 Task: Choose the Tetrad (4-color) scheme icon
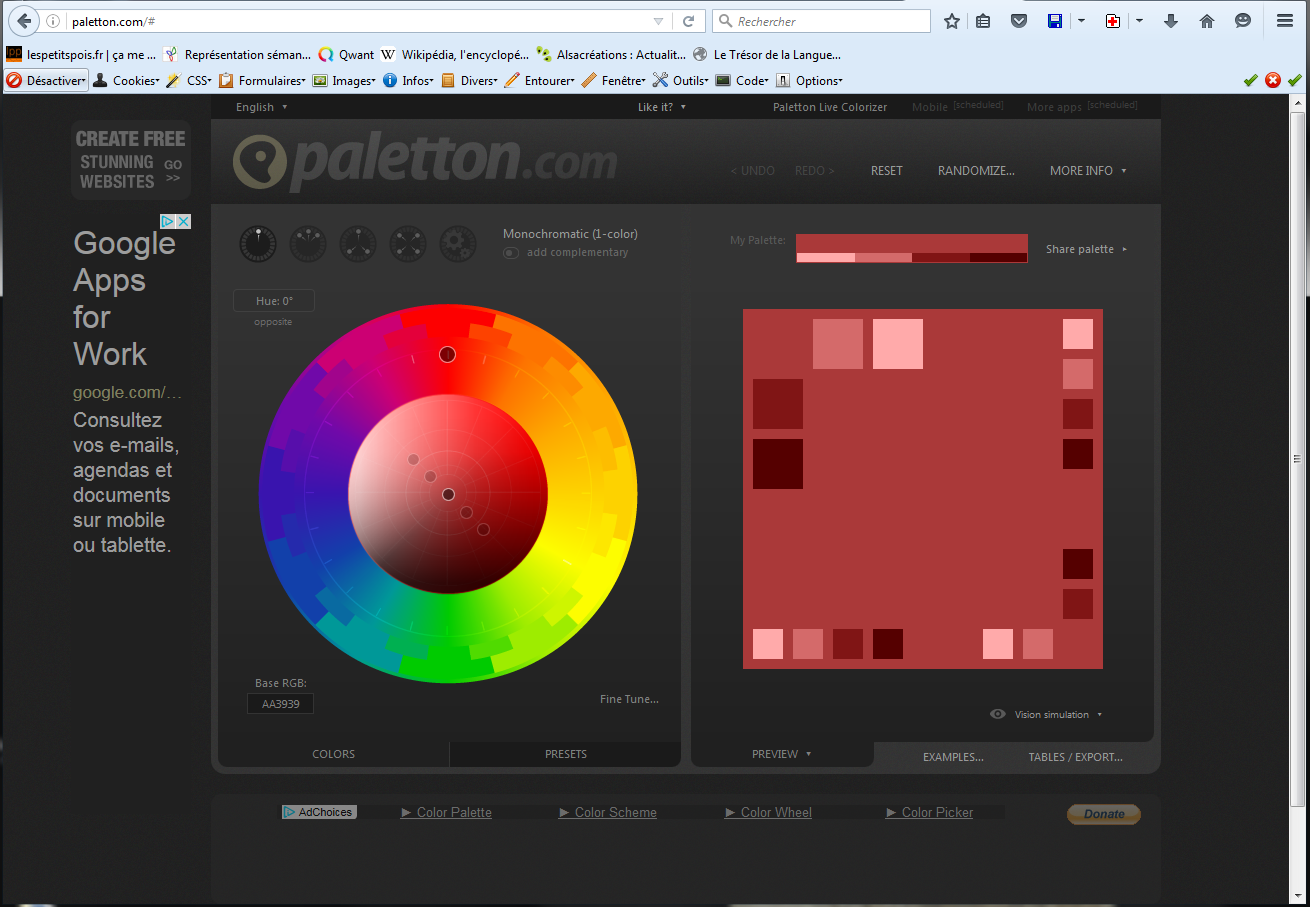pyautogui.click(x=408, y=243)
